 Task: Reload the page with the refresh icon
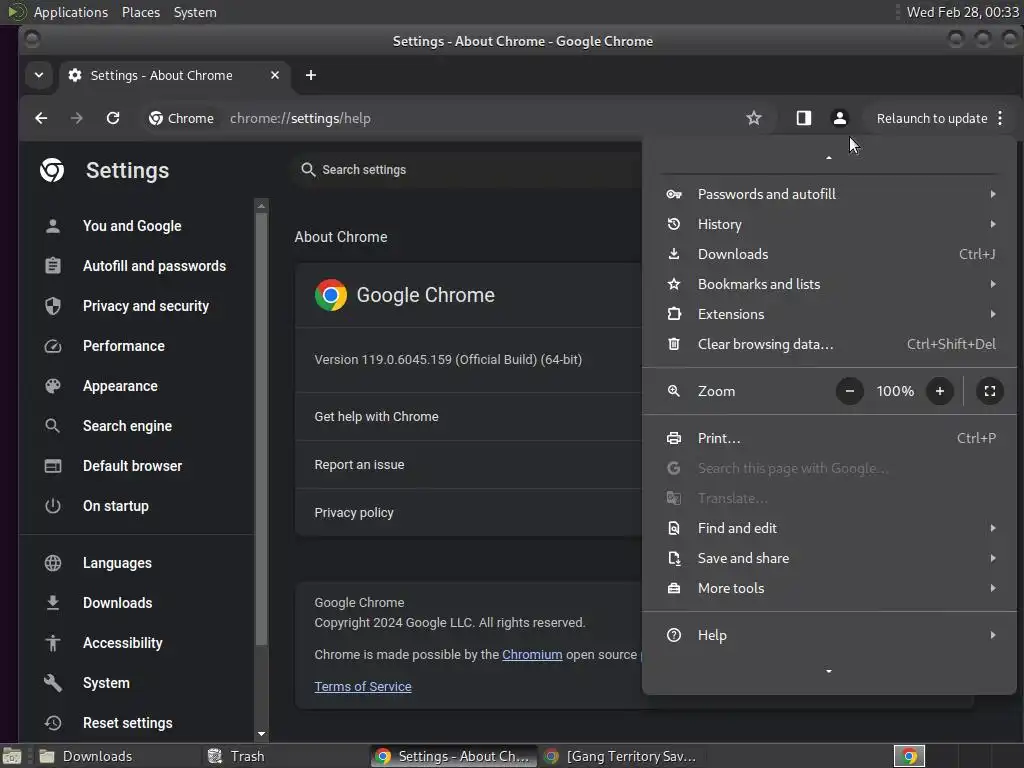[113, 118]
